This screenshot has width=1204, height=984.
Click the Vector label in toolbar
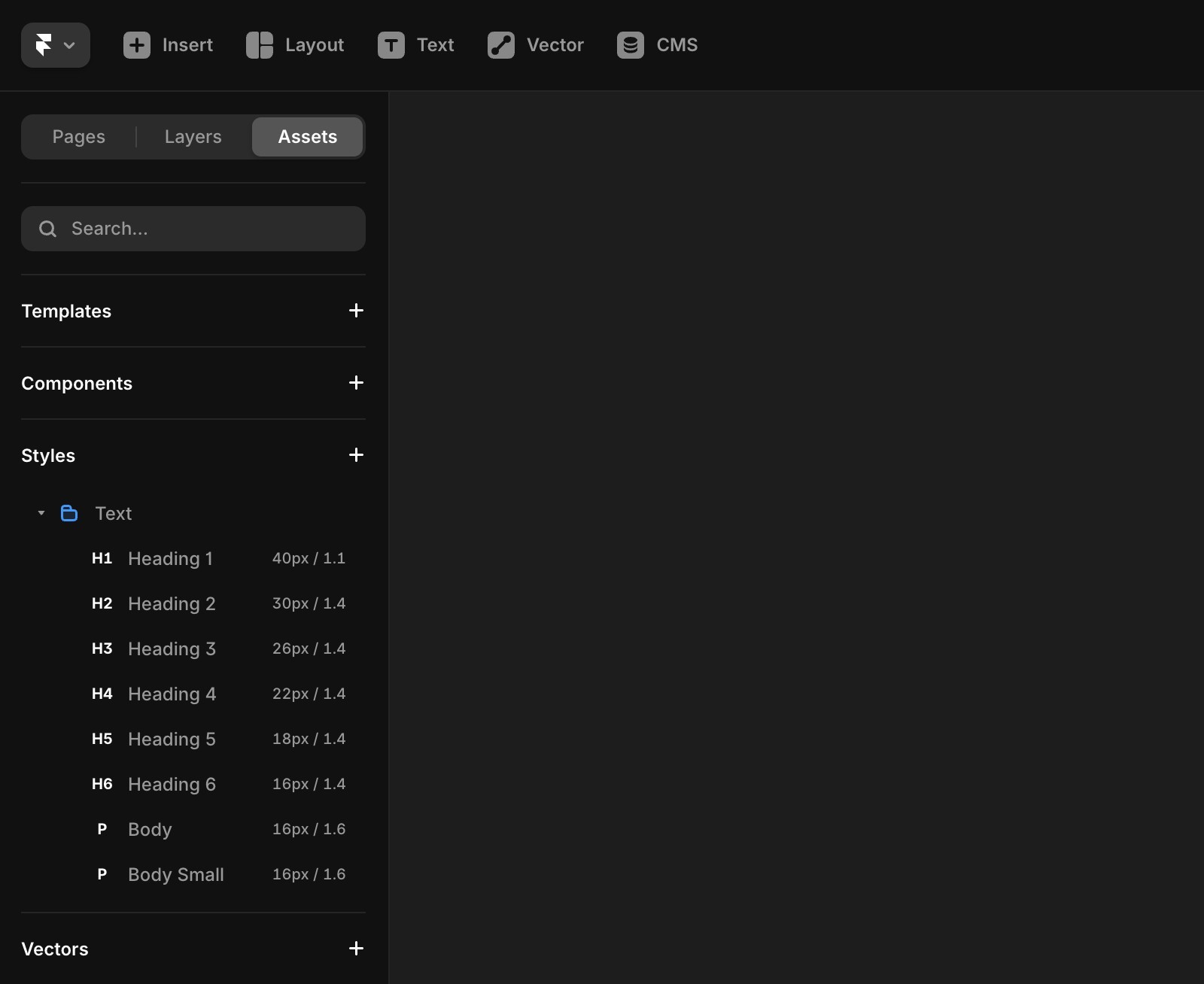coord(555,45)
